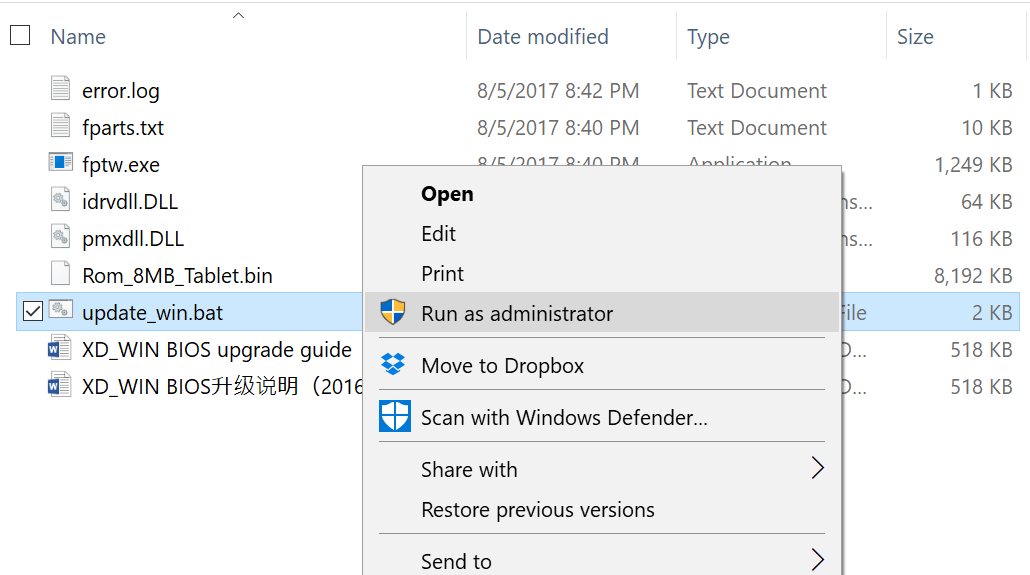Click the error.log text file icon
The height and width of the screenshot is (575, 1030).
[x=61, y=90]
